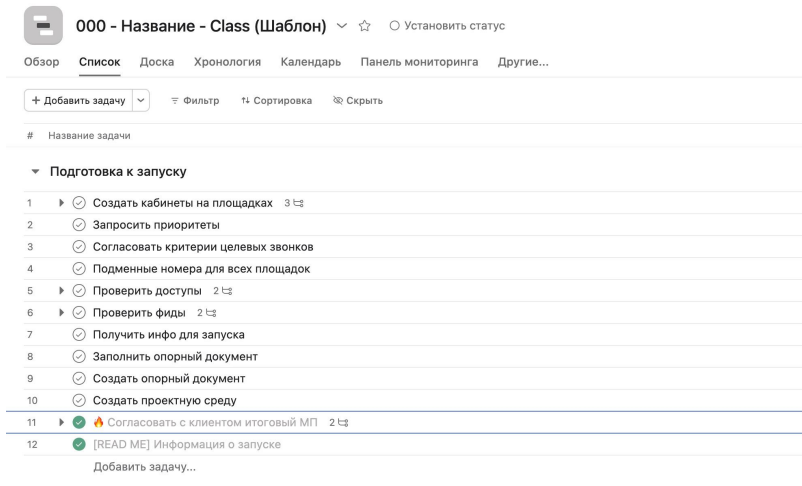The width and height of the screenshot is (802, 486).
Task: Open subtasks icon for Создать кабинеты на площадках
Action: point(298,203)
